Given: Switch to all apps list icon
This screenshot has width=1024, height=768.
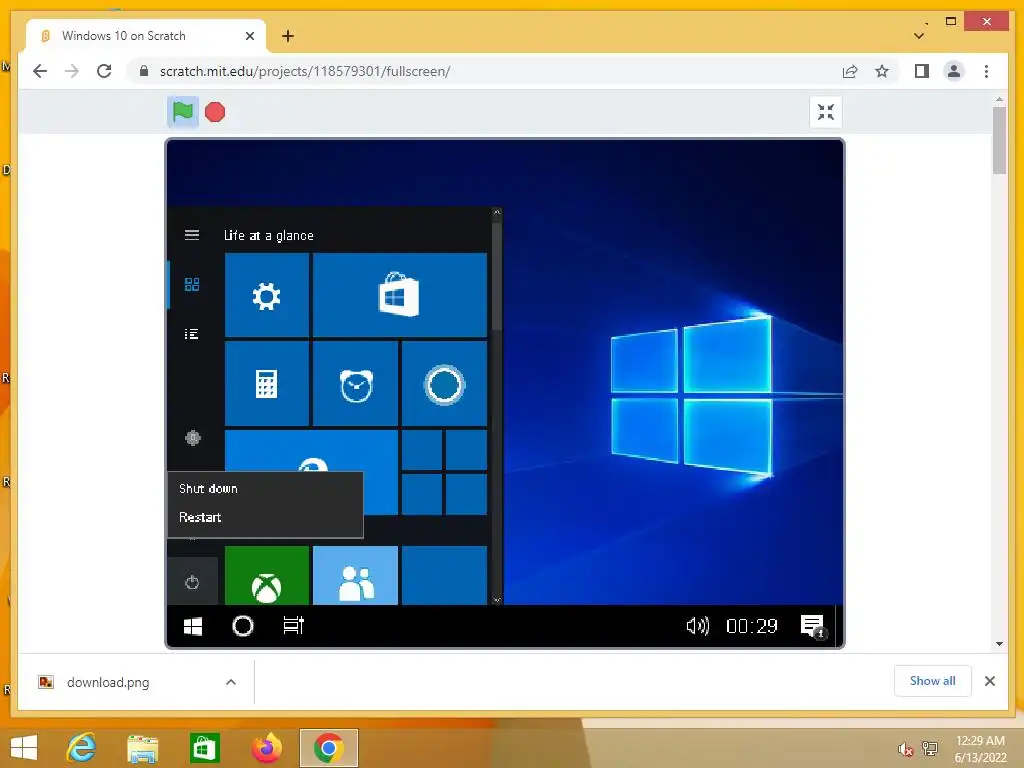Looking at the screenshot, I should tap(191, 334).
